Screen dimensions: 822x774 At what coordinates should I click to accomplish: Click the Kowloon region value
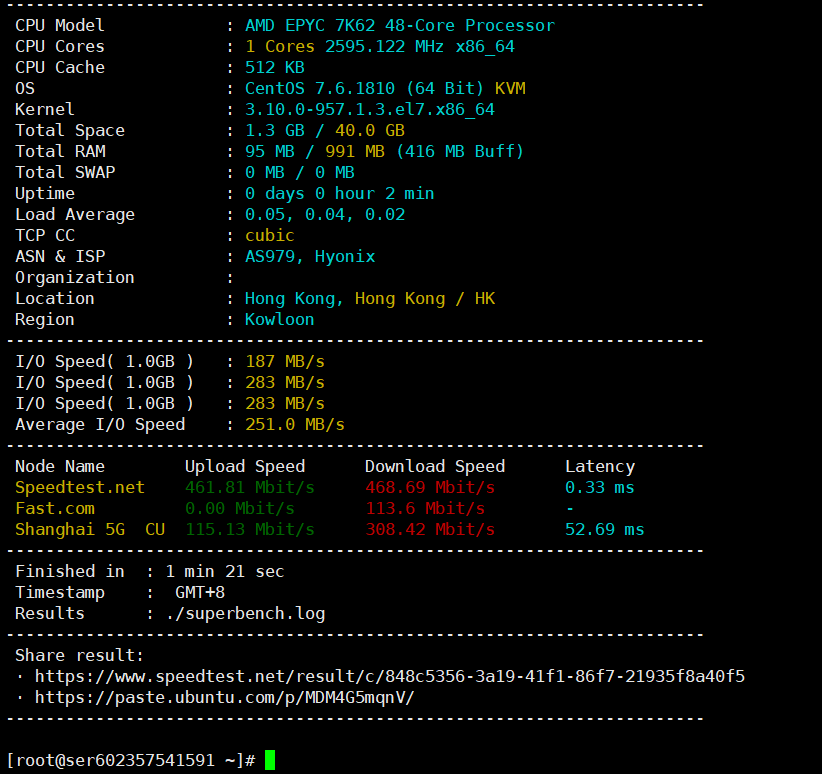point(279,320)
